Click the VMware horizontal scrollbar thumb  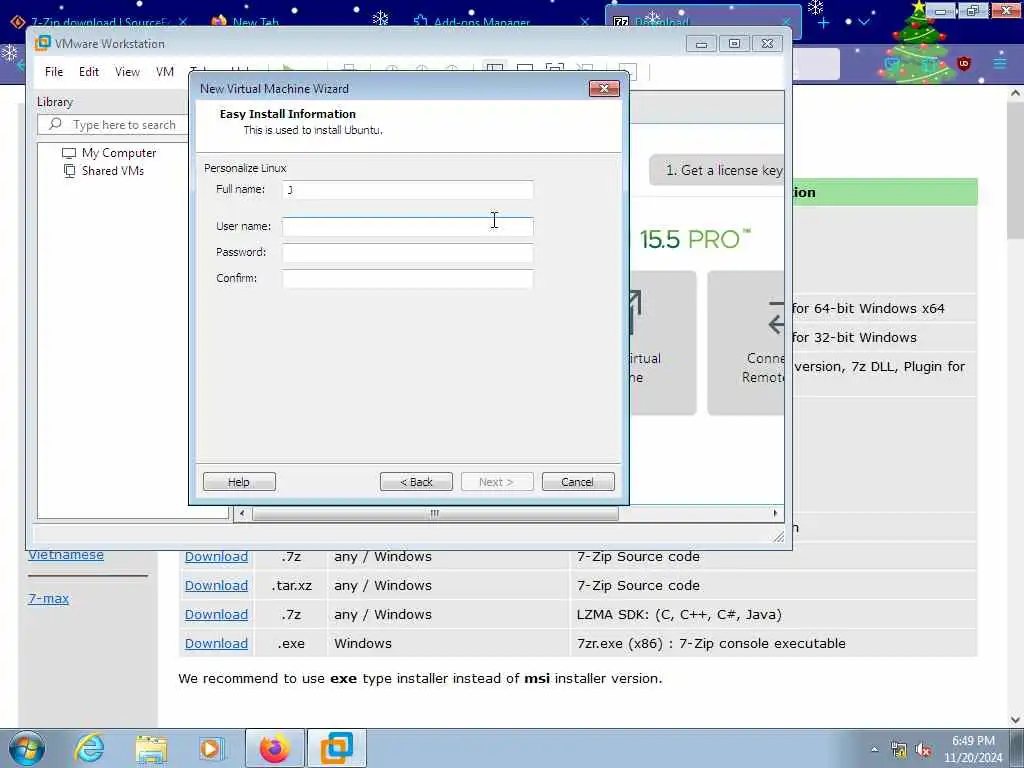[x=435, y=514]
